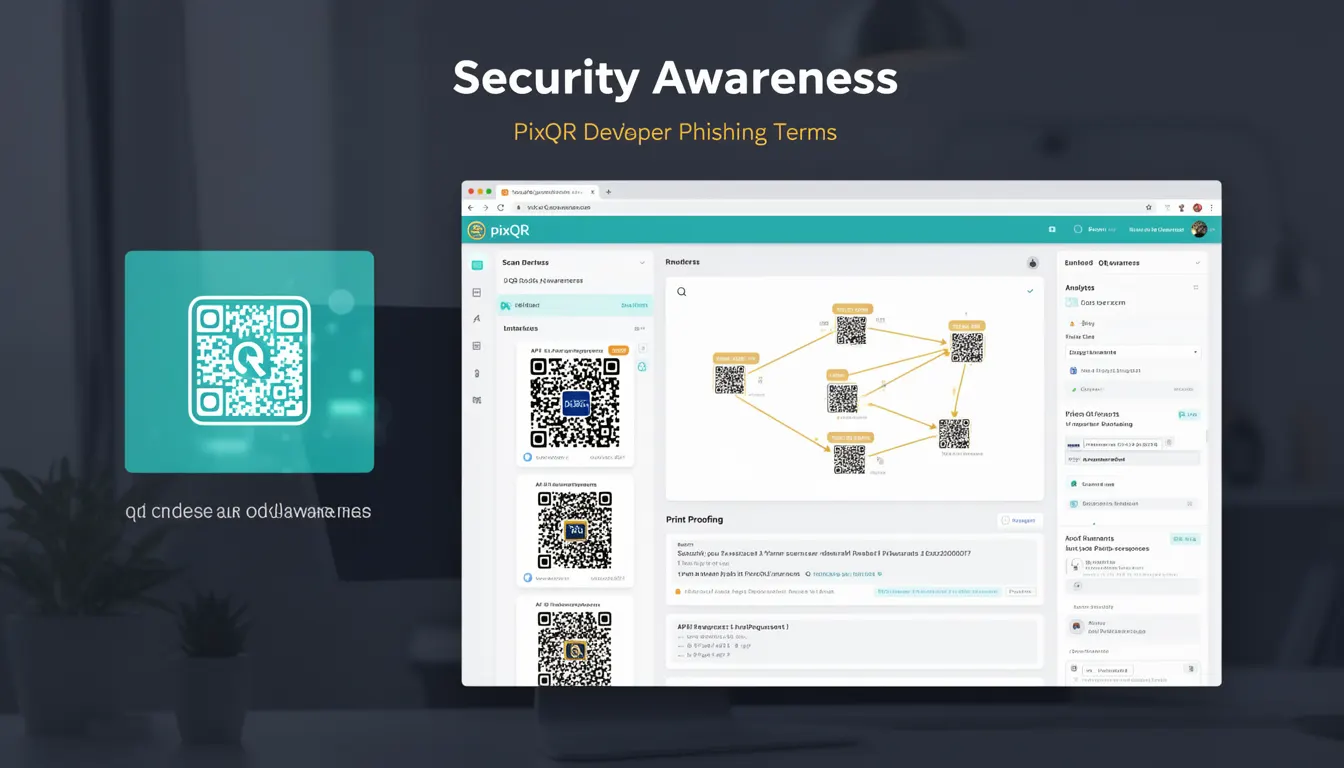Click the orange badge on first QR card

(618, 350)
